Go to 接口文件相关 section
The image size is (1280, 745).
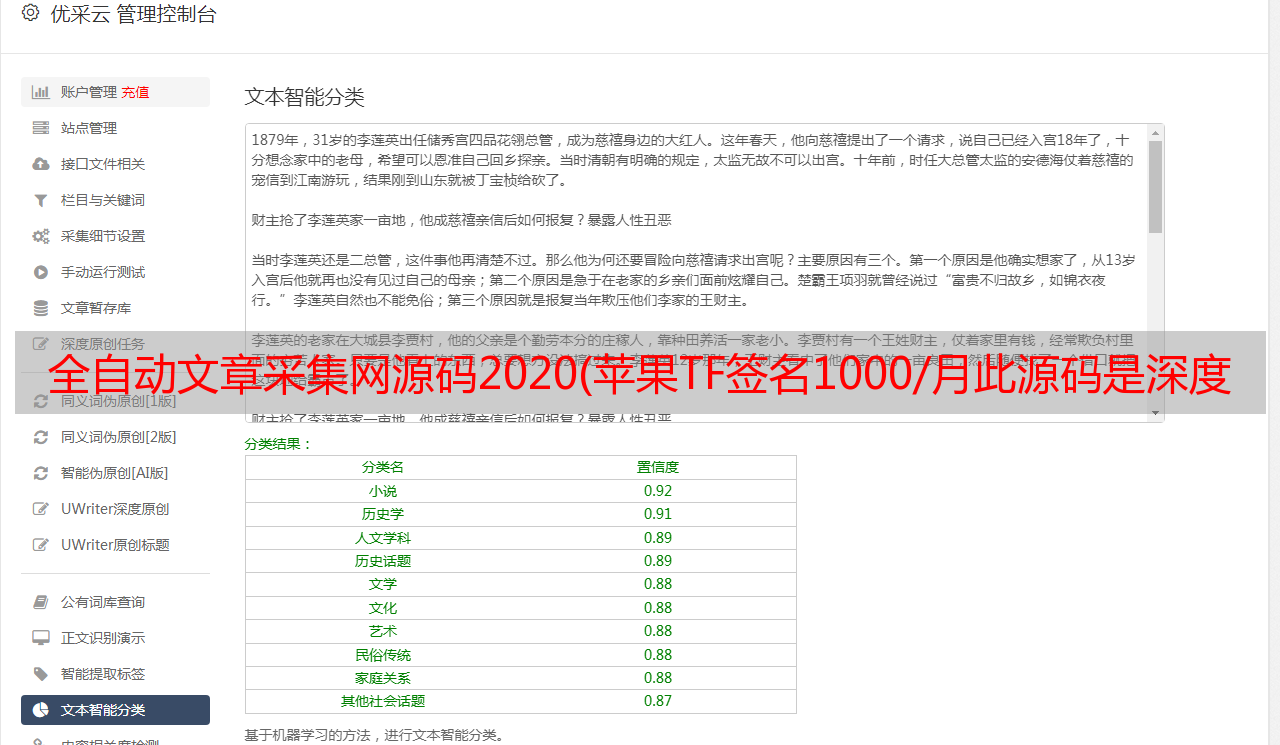click(x=115, y=164)
